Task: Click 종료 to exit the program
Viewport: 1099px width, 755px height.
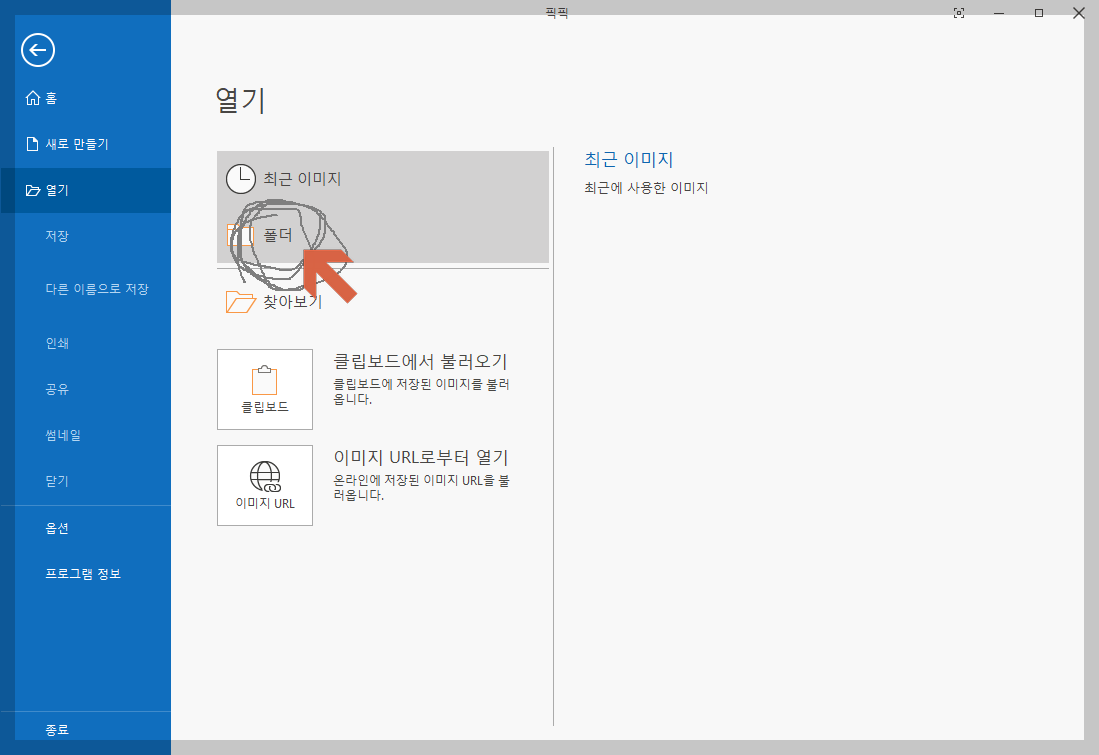Action: click(x=55, y=728)
